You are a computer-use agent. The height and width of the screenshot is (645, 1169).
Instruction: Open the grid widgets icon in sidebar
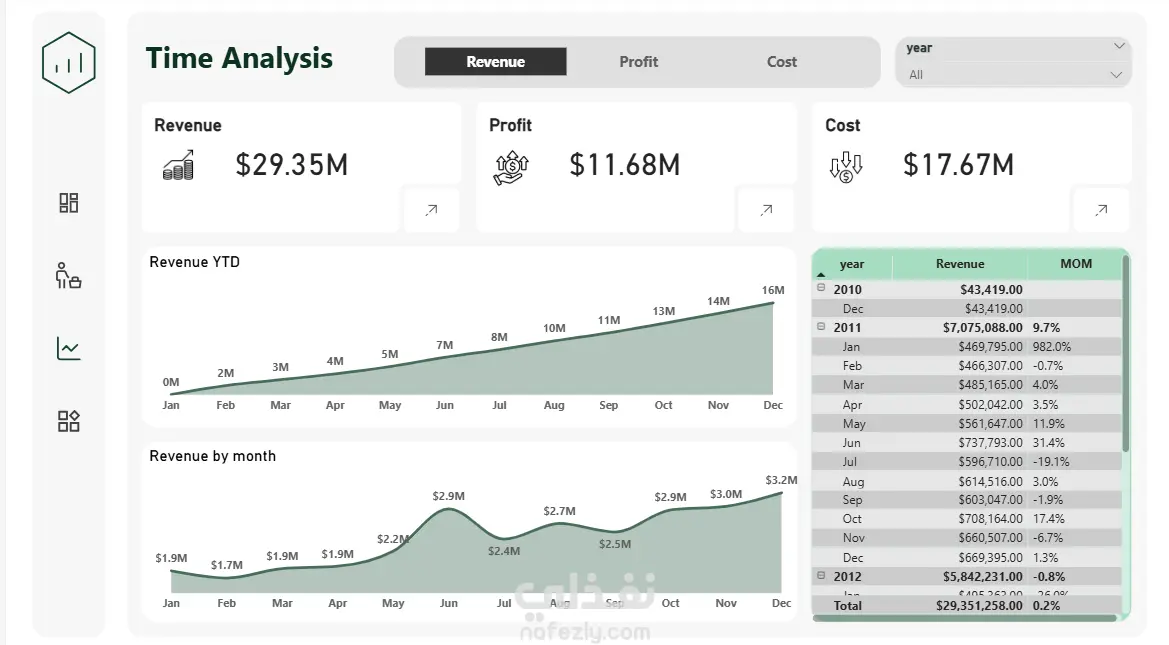tap(69, 421)
